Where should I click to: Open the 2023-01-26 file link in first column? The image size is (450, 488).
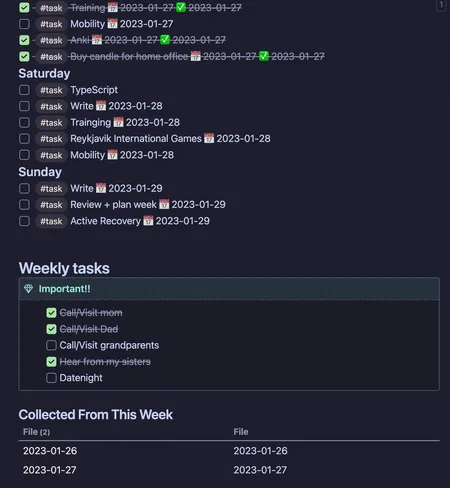(x=50, y=451)
